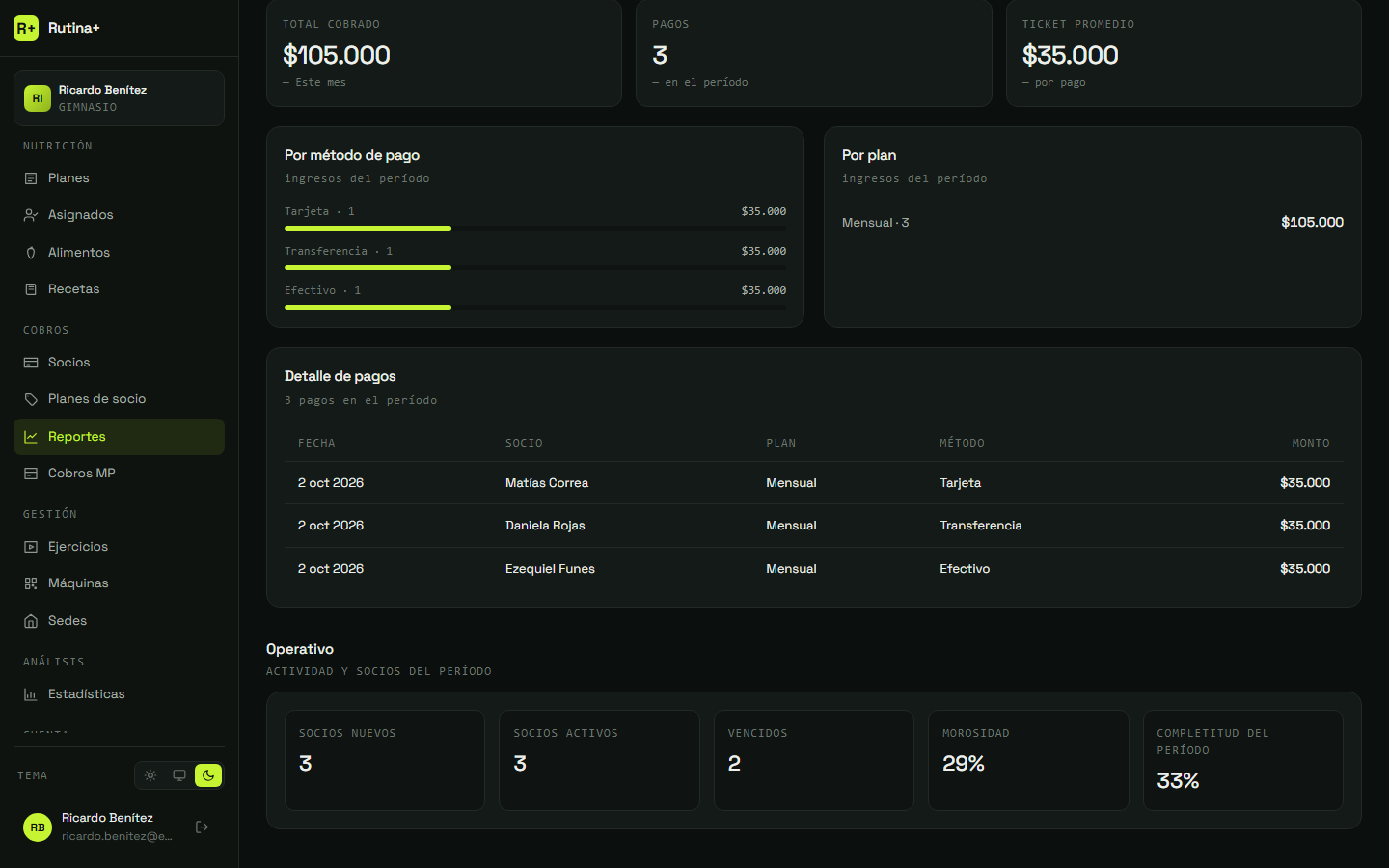1389x868 pixels.
Task: Click the Ezequiel Funes socio cell
Action: [550, 569]
